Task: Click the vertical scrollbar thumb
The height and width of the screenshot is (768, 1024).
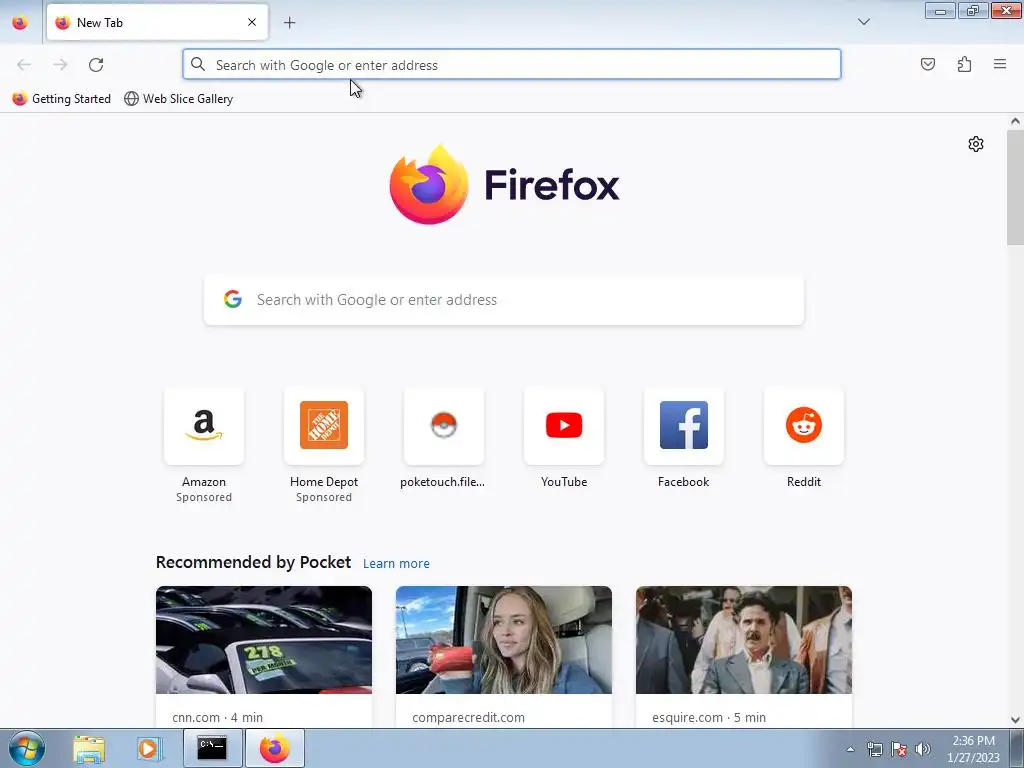Action: [x=1015, y=187]
